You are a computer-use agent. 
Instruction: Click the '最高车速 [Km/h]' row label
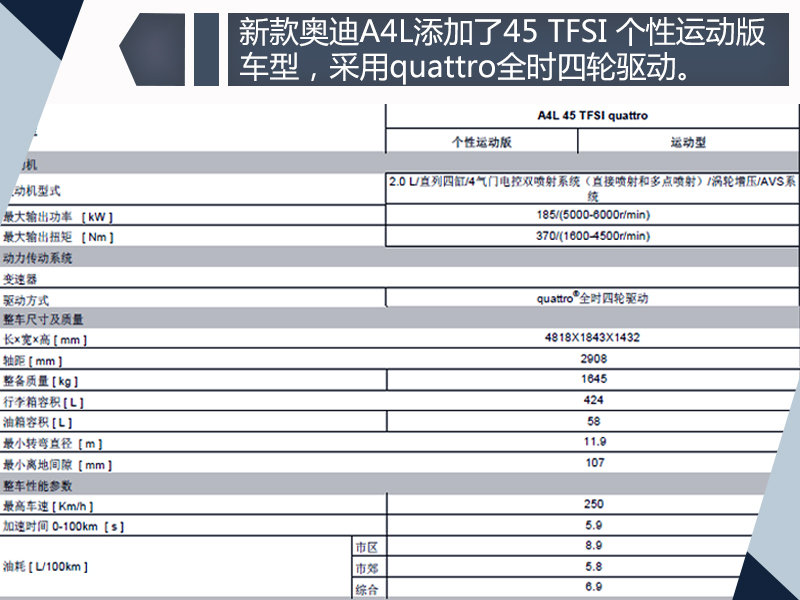(x=48, y=506)
